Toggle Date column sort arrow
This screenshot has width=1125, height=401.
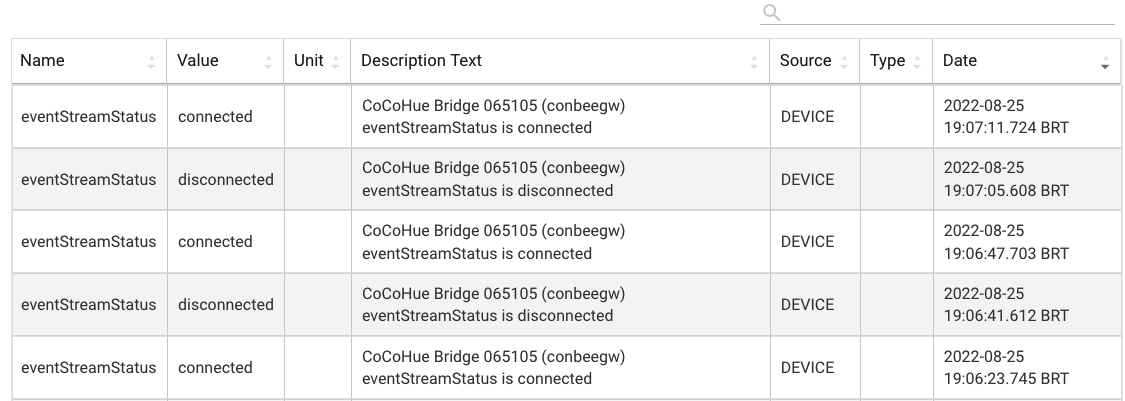coord(1104,62)
